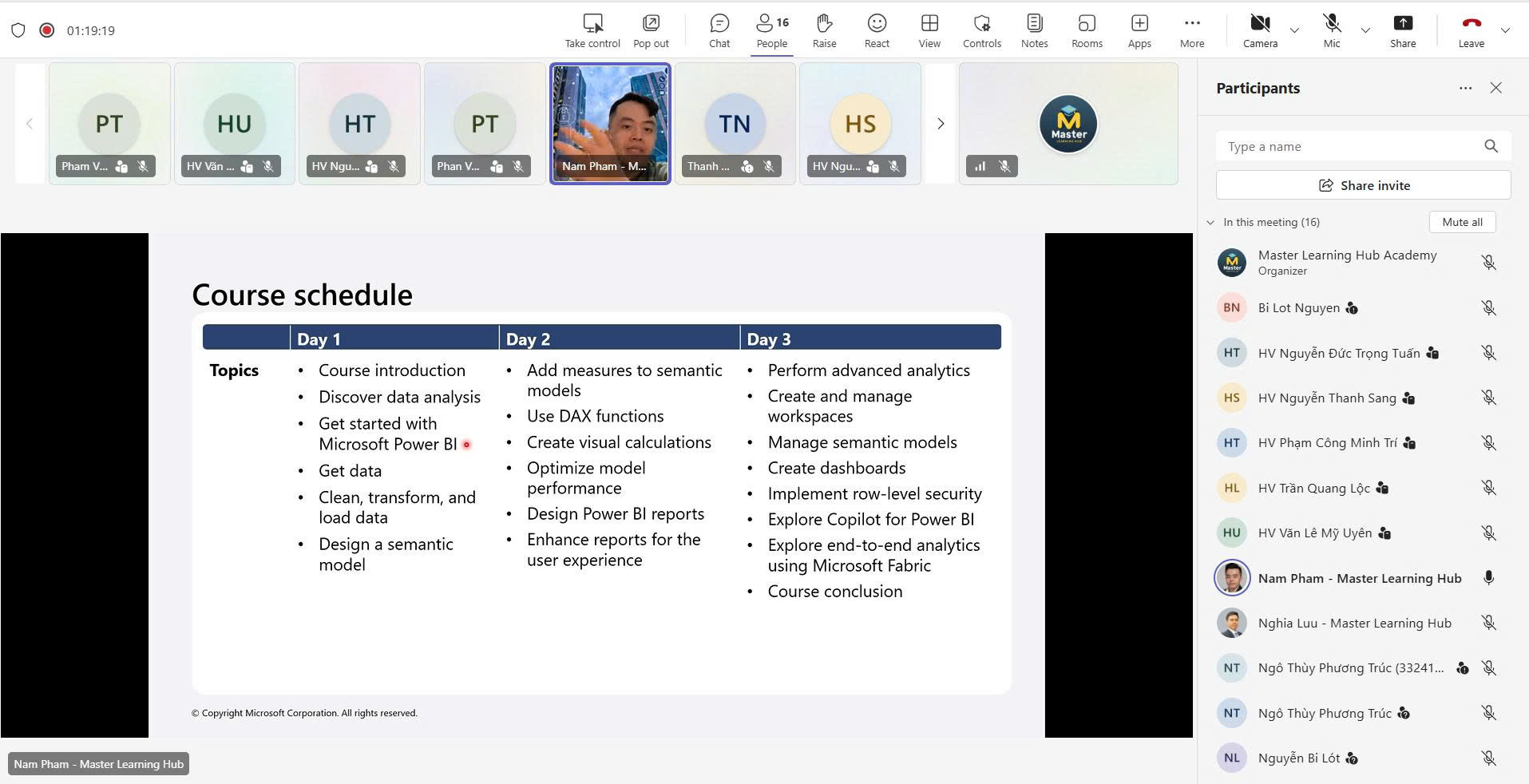Image resolution: width=1529 pixels, height=784 pixels.
Task: Expand Camera options dropdown arrow
Action: [1294, 31]
